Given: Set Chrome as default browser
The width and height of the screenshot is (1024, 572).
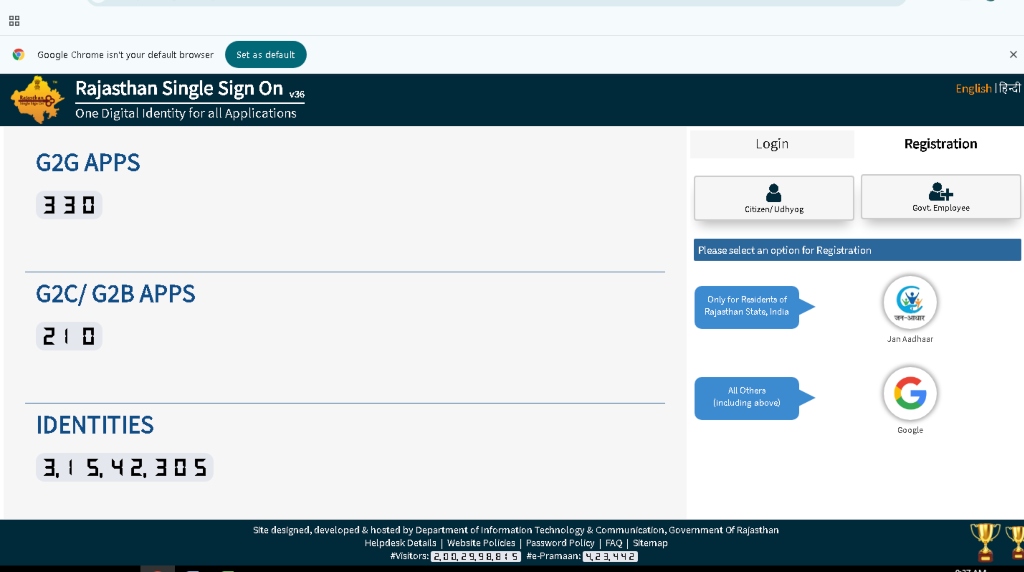Looking at the screenshot, I should tap(265, 55).
